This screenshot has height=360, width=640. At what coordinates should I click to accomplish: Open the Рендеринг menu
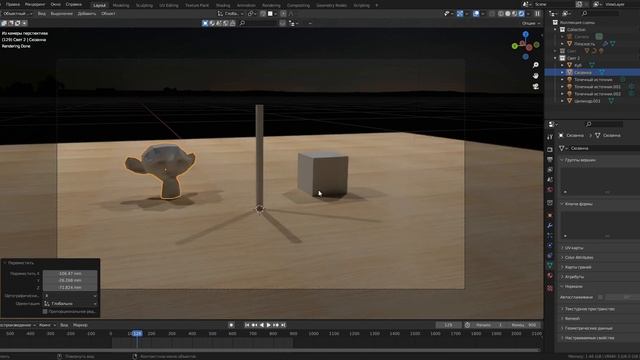[x=35, y=4]
